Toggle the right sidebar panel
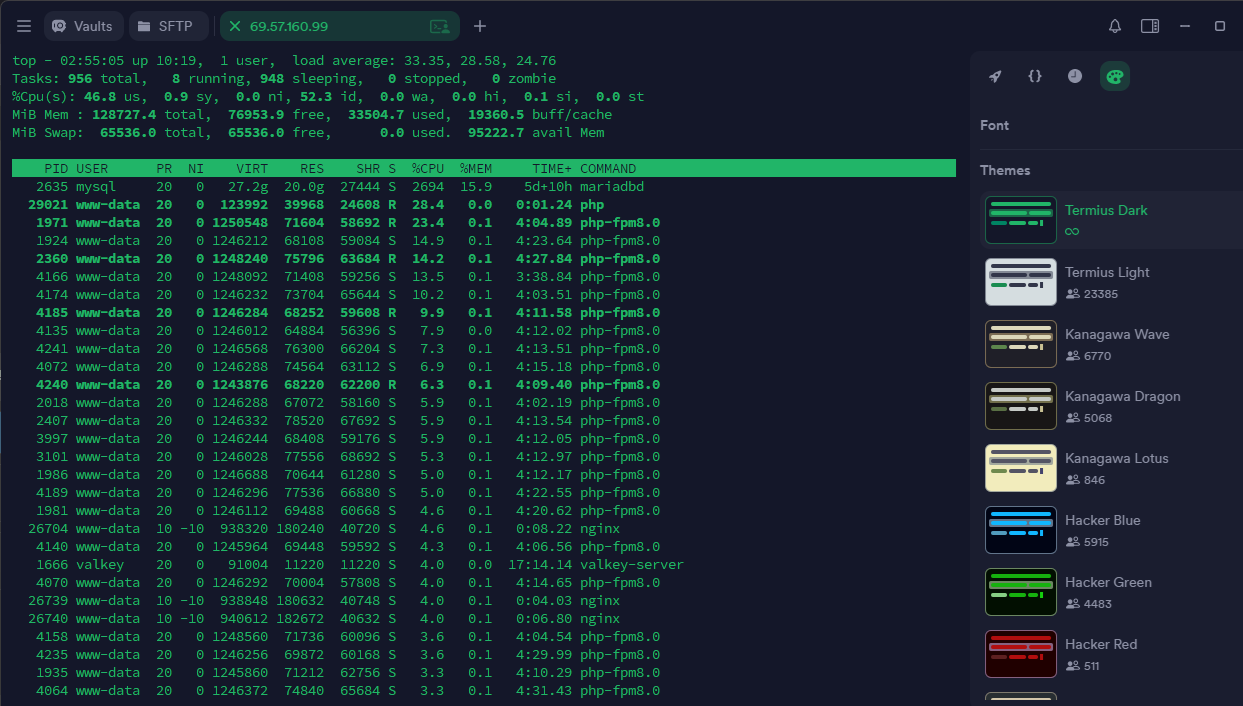The height and width of the screenshot is (706, 1243). (1150, 26)
